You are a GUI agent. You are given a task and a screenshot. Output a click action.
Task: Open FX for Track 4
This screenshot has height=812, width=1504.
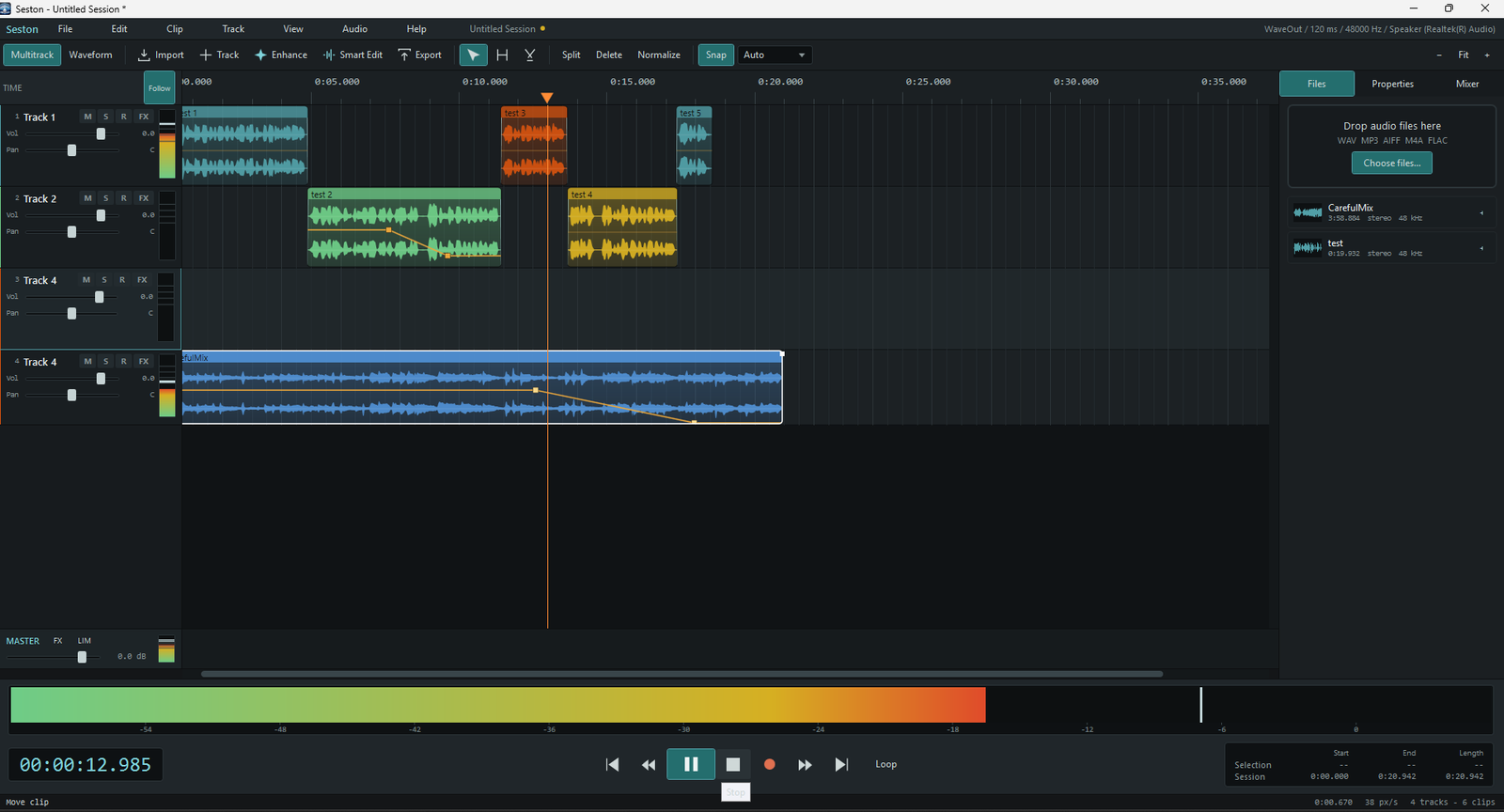pos(144,361)
